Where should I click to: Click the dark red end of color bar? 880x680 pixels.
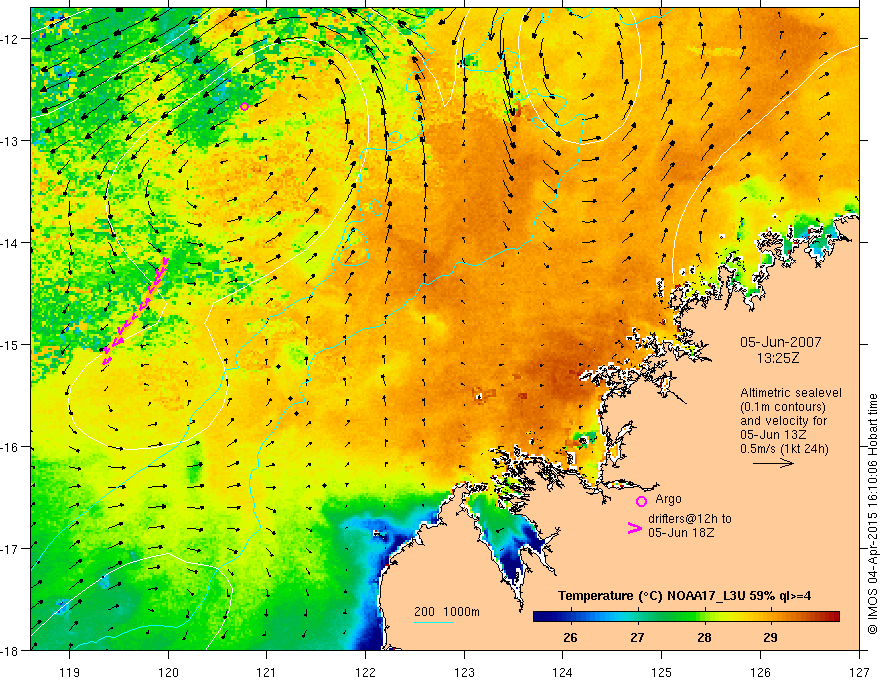pos(833,617)
